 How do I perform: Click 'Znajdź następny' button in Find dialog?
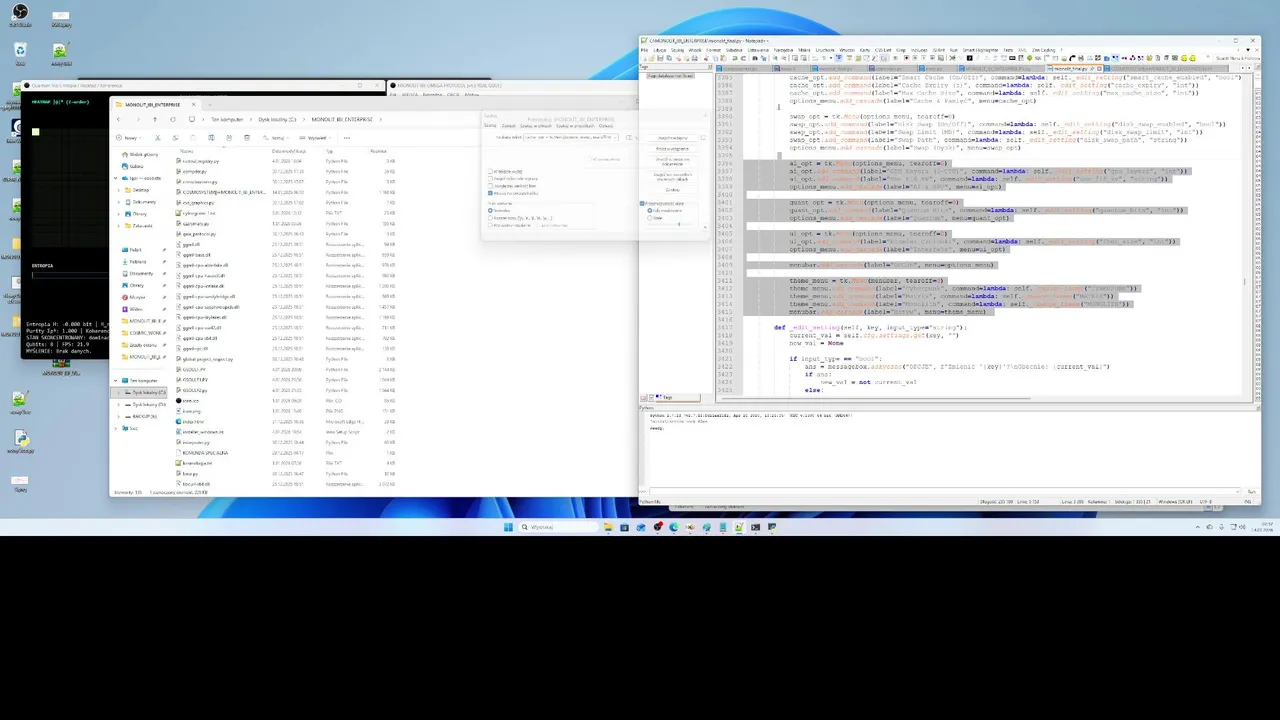[x=672, y=138]
